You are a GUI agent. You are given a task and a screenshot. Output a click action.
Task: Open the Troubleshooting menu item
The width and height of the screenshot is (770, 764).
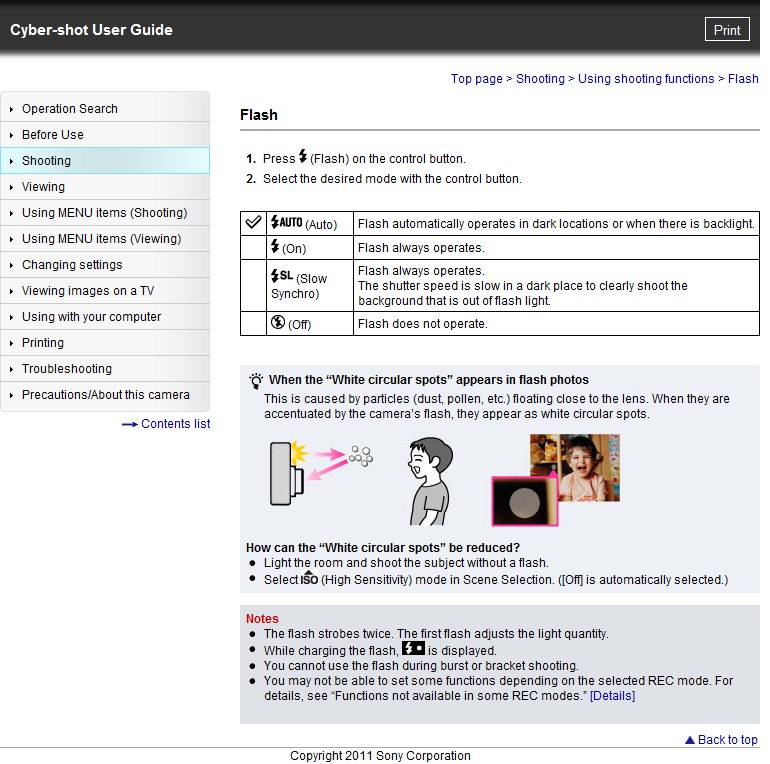[67, 369]
